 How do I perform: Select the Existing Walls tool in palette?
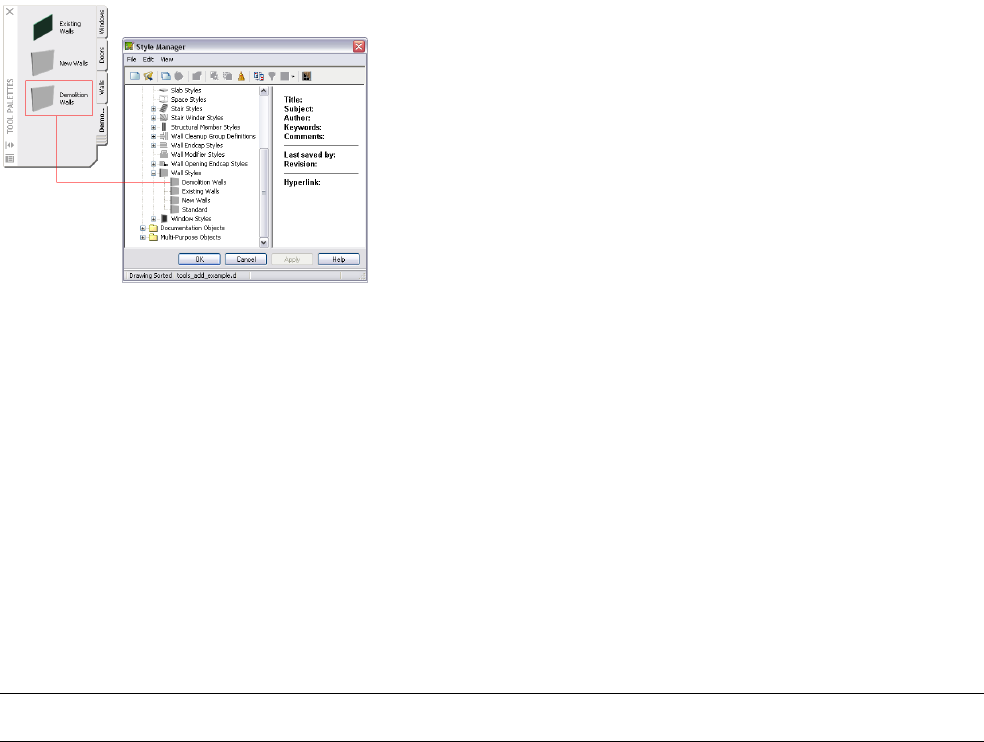coord(59,27)
